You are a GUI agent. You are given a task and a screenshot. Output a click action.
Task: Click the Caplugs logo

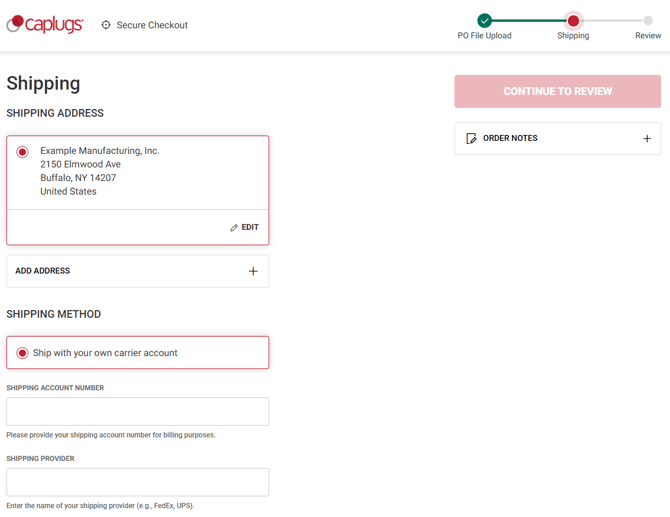click(44, 24)
